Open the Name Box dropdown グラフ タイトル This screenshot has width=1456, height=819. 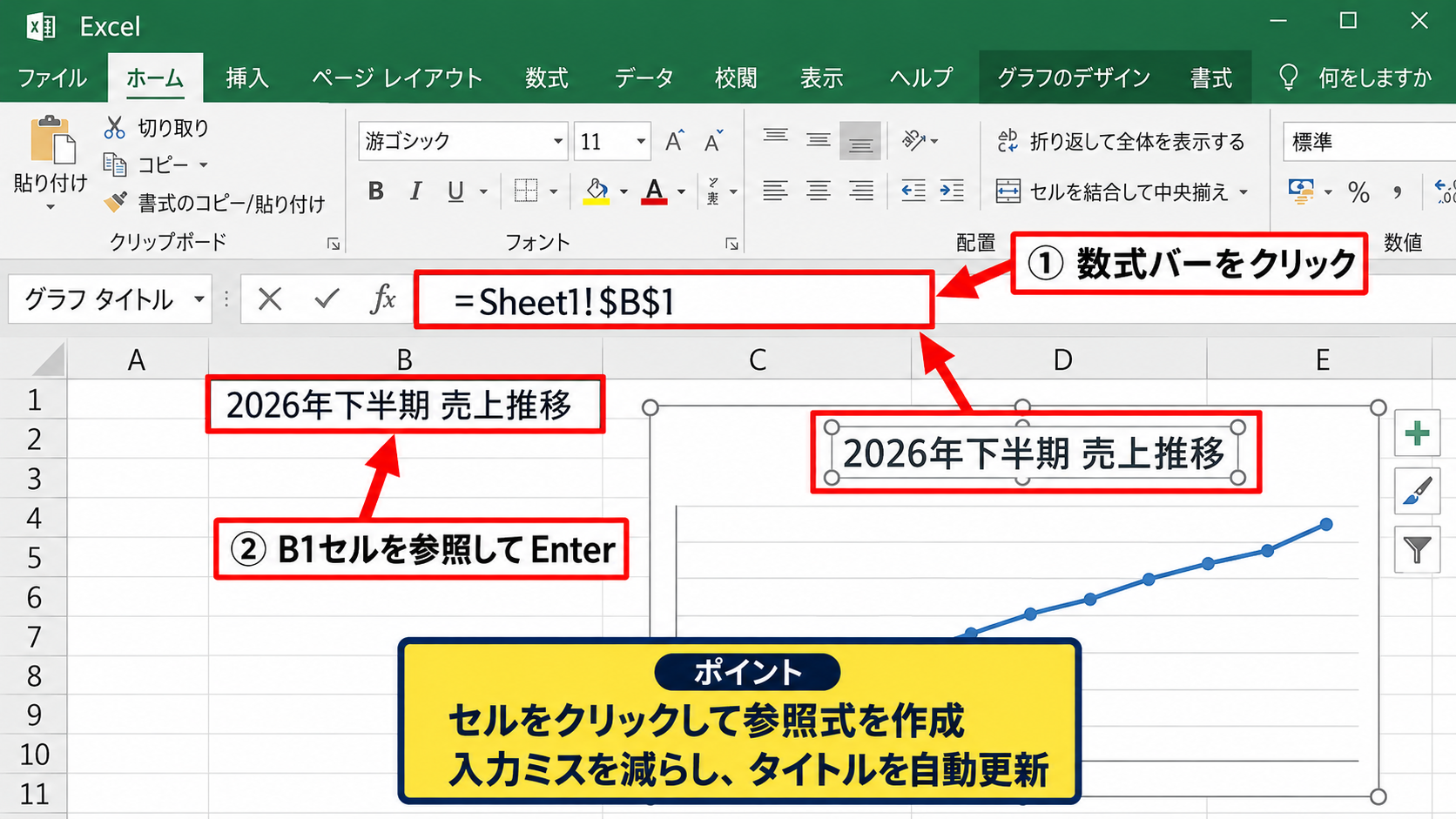[x=199, y=299]
